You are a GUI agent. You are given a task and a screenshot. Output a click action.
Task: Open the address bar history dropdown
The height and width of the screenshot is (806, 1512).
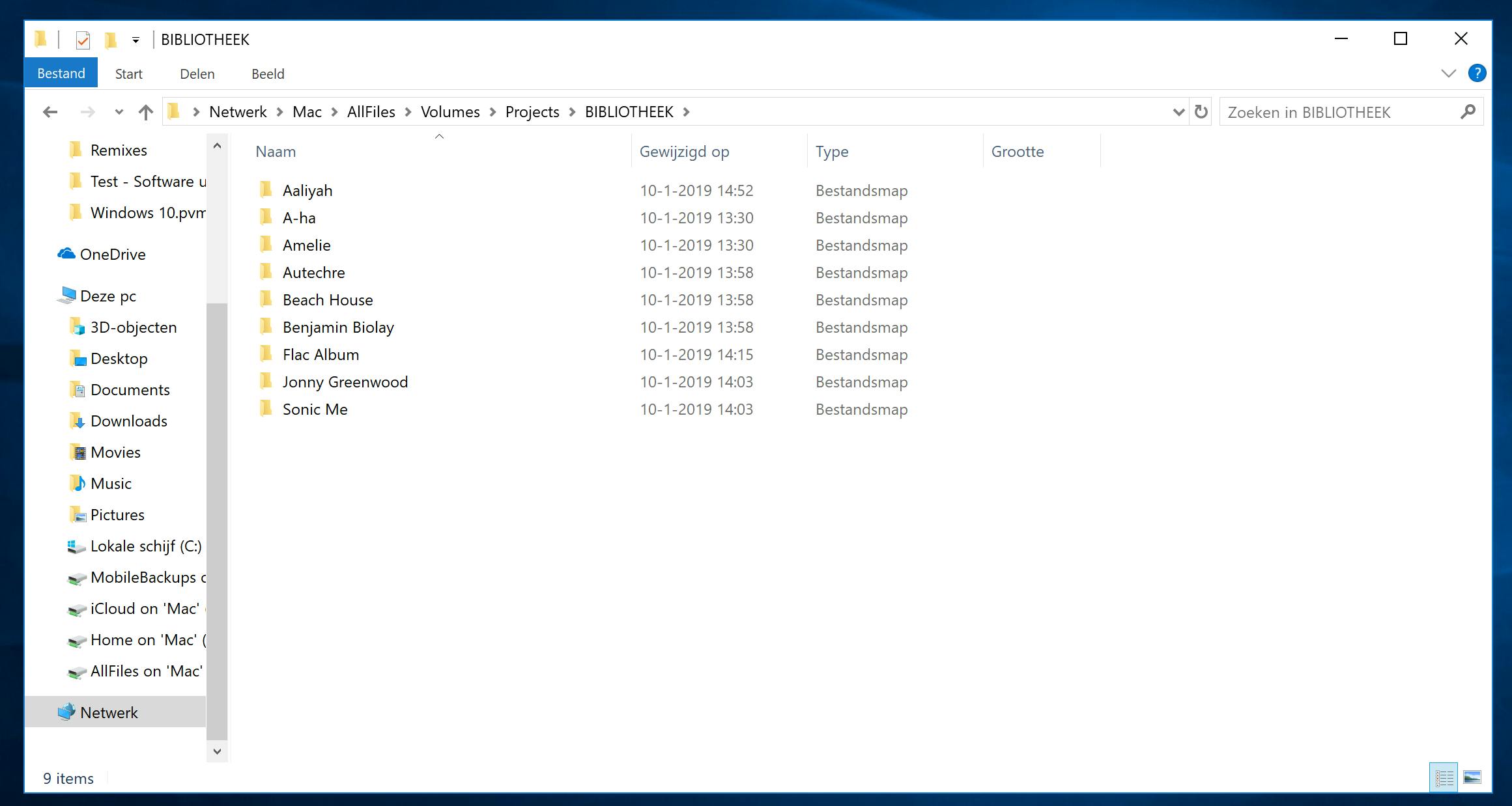(x=1178, y=112)
